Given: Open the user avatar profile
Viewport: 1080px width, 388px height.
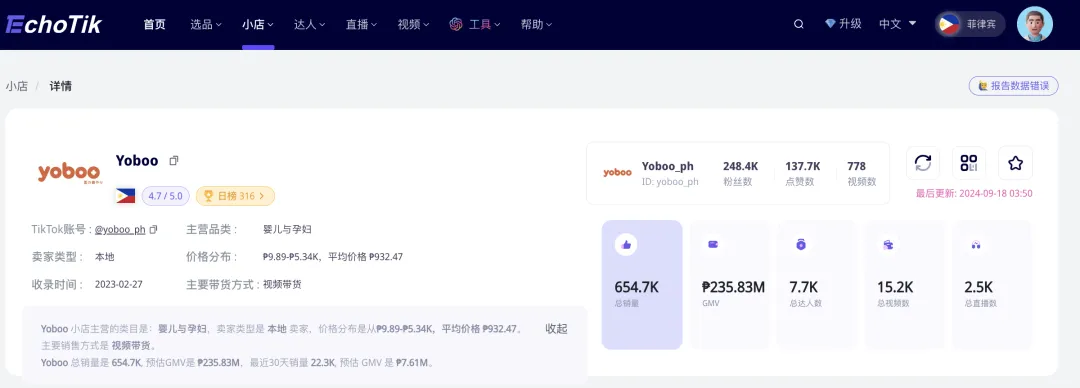Looking at the screenshot, I should (1035, 24).
